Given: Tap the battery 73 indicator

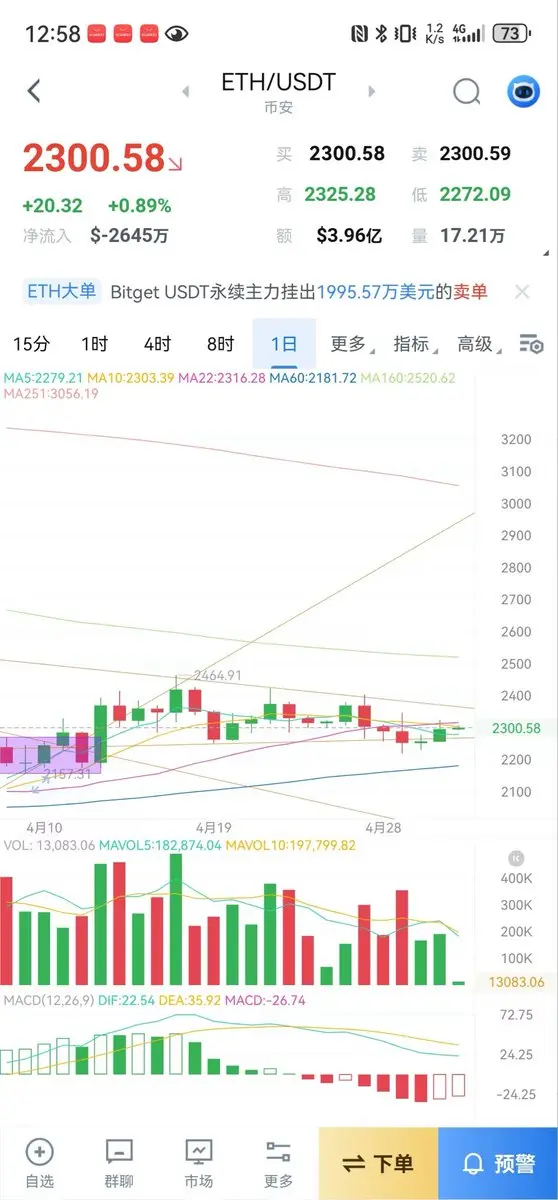Looking at the screenshot, I should pyautogui.click(x=510, y=33).
